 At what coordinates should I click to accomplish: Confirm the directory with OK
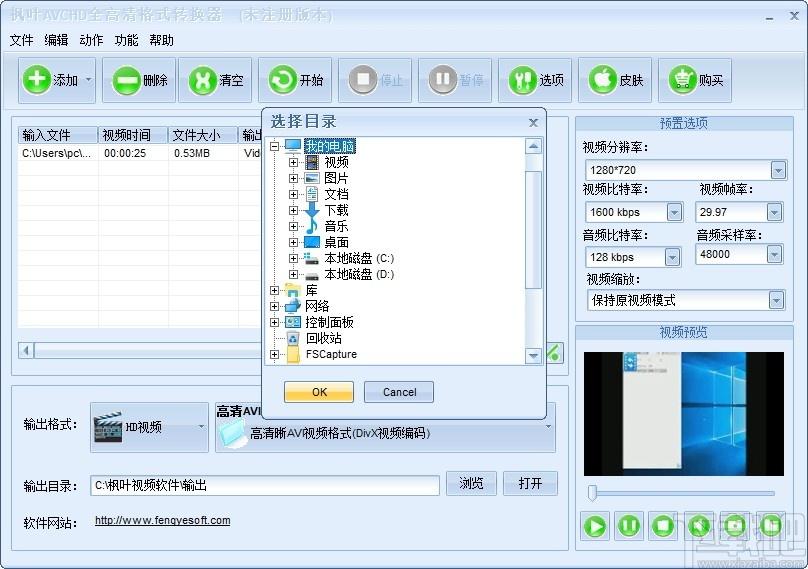[319, 392]
